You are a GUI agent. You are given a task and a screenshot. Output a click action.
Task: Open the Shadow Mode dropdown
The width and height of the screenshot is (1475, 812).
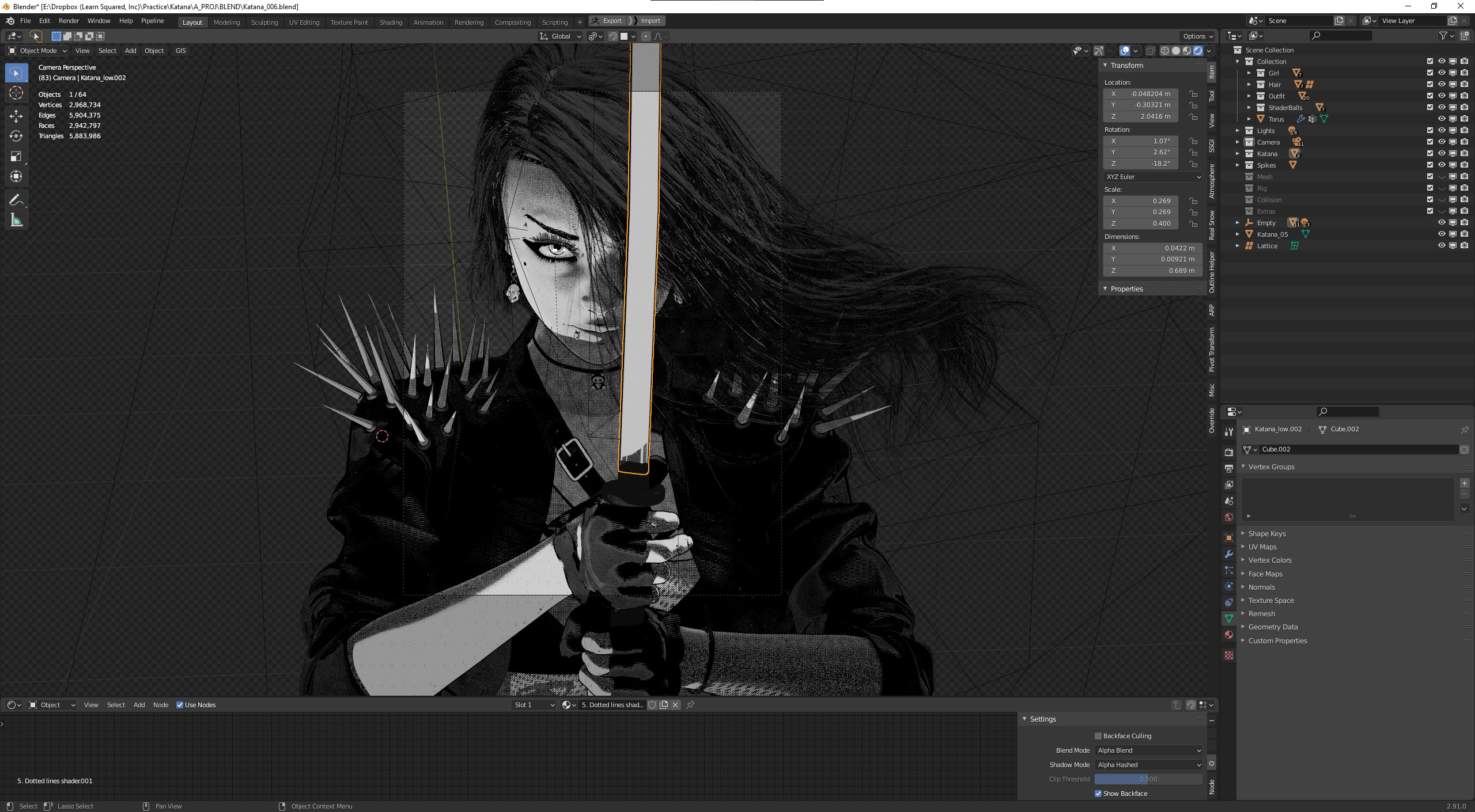click(x=1149, y=765)
